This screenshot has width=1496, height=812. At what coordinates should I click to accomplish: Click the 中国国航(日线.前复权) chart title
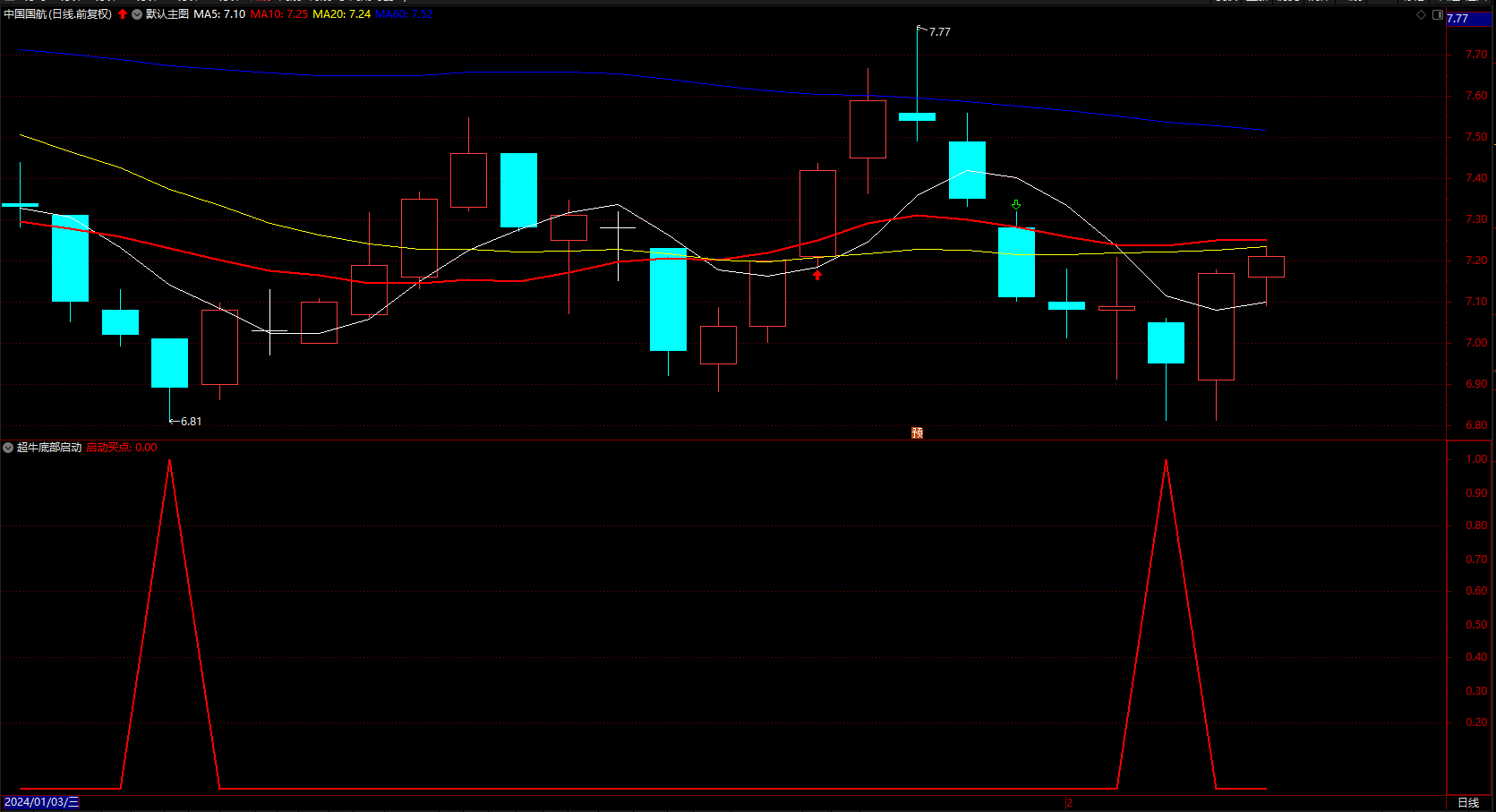(x=58, y=14)
